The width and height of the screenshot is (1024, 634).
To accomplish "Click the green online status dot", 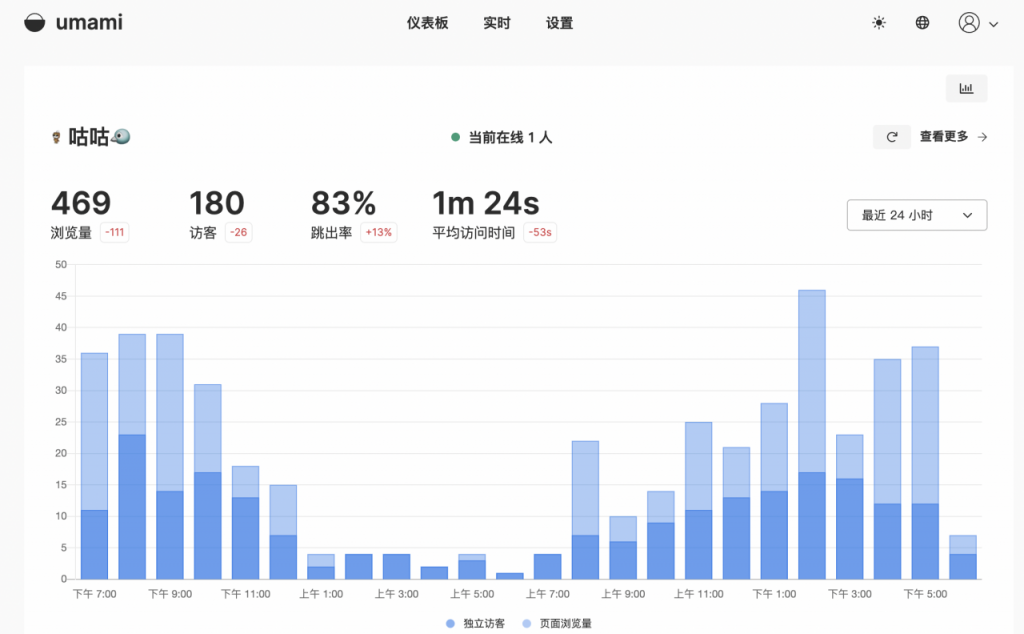I will tap(455, 137).
